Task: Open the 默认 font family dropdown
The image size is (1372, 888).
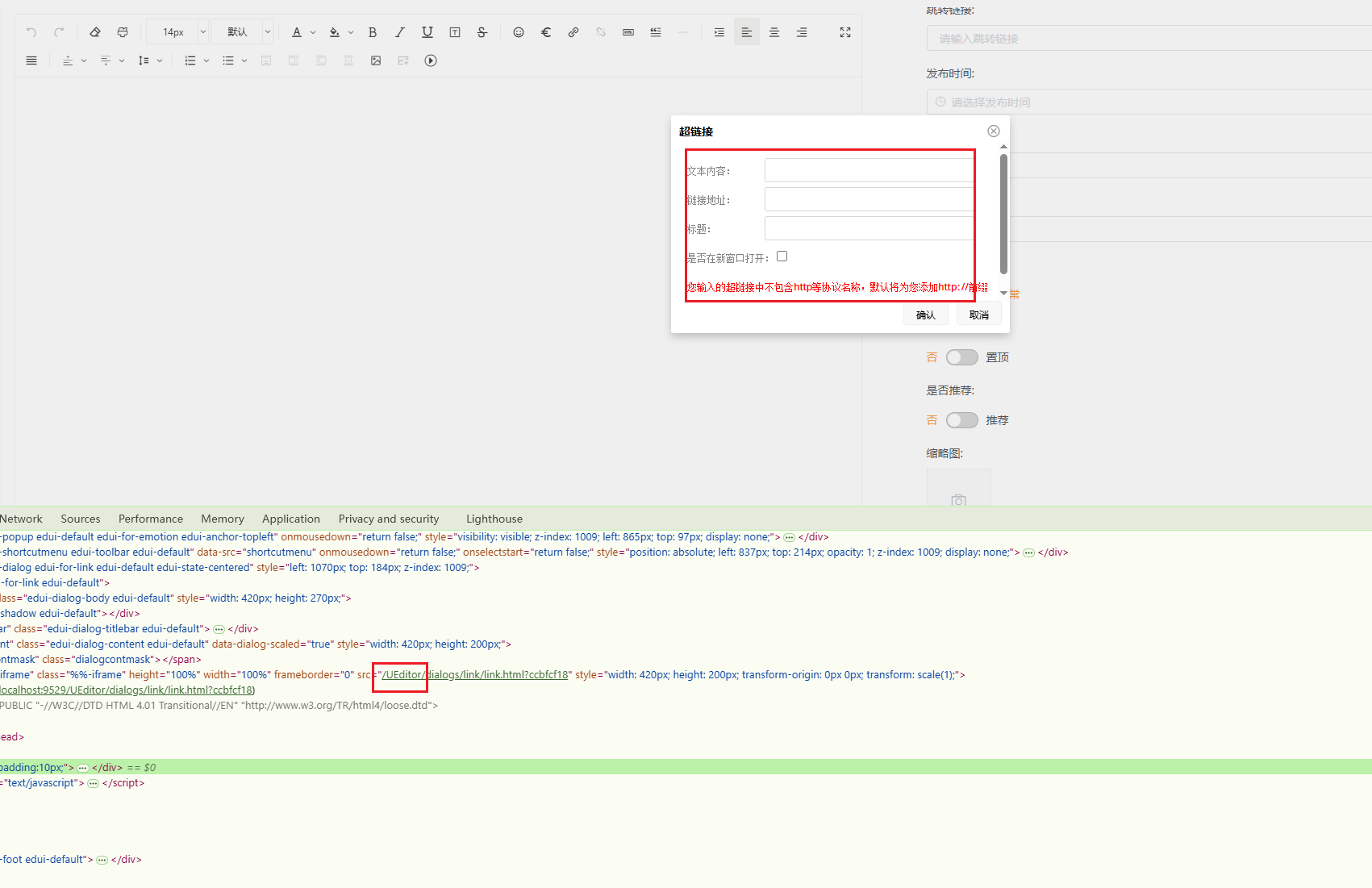Action: pyautogui.click(x=243, y=32)
